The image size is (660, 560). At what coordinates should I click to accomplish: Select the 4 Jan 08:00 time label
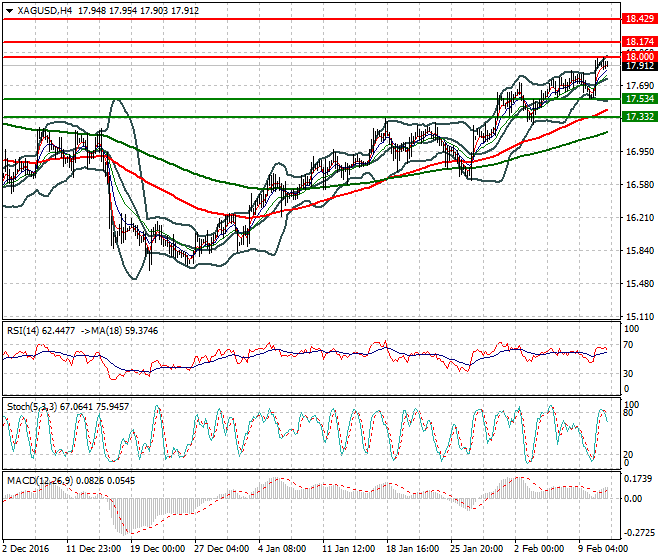point(282,549)
